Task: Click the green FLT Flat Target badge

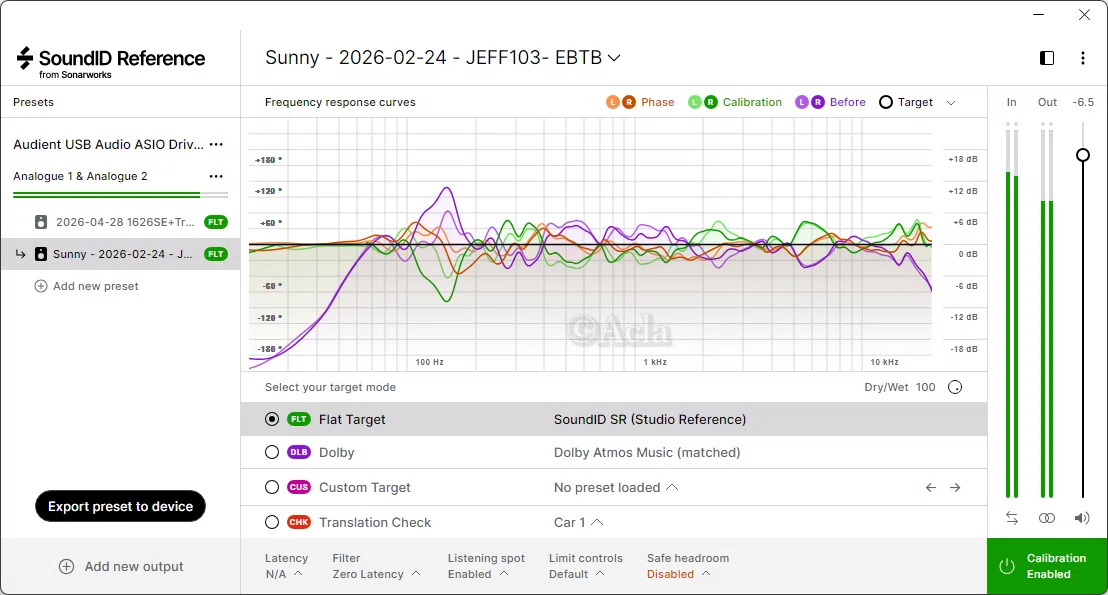Action: point(299,419)
